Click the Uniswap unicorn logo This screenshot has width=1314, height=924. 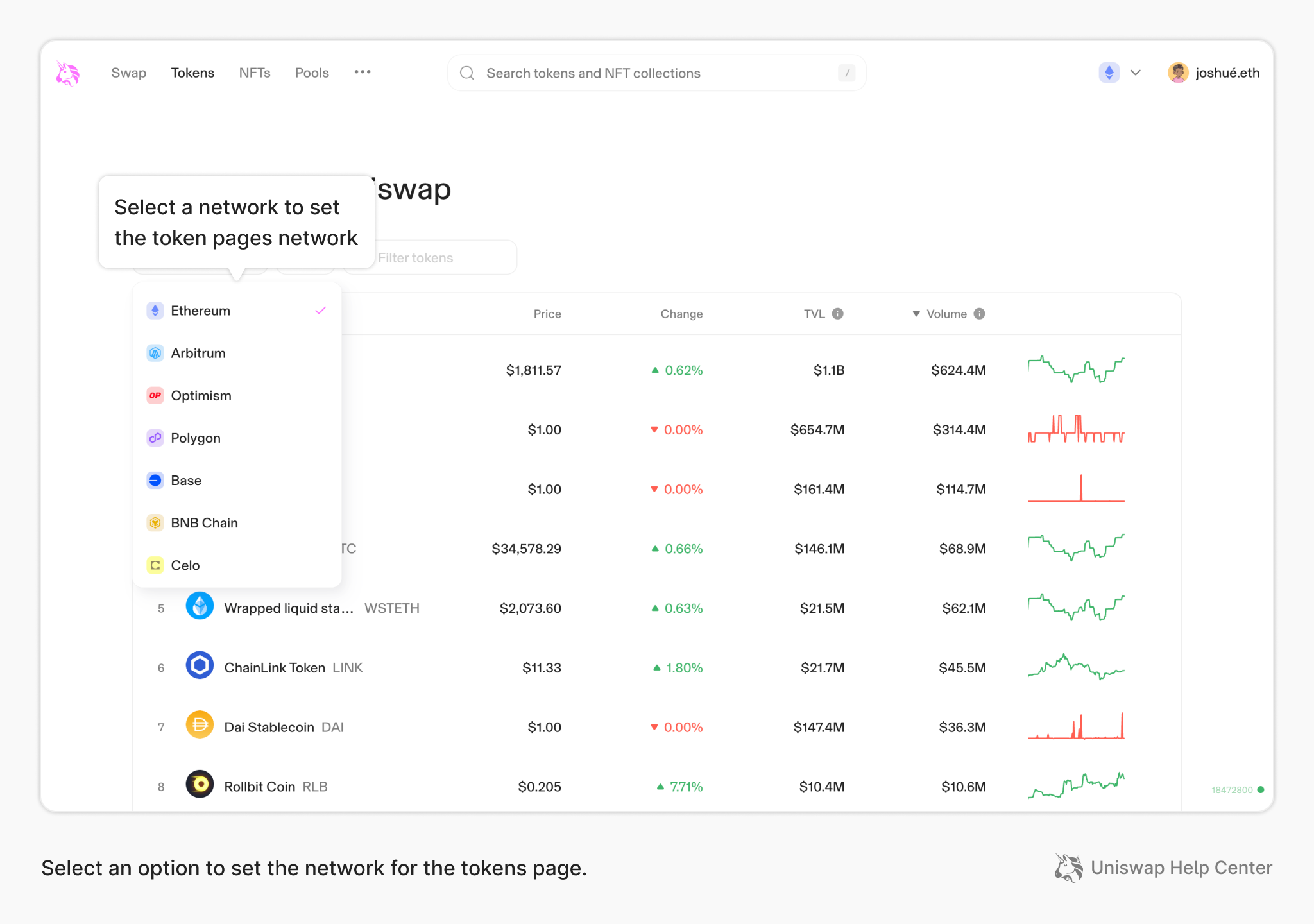click(x=67, y=73)
